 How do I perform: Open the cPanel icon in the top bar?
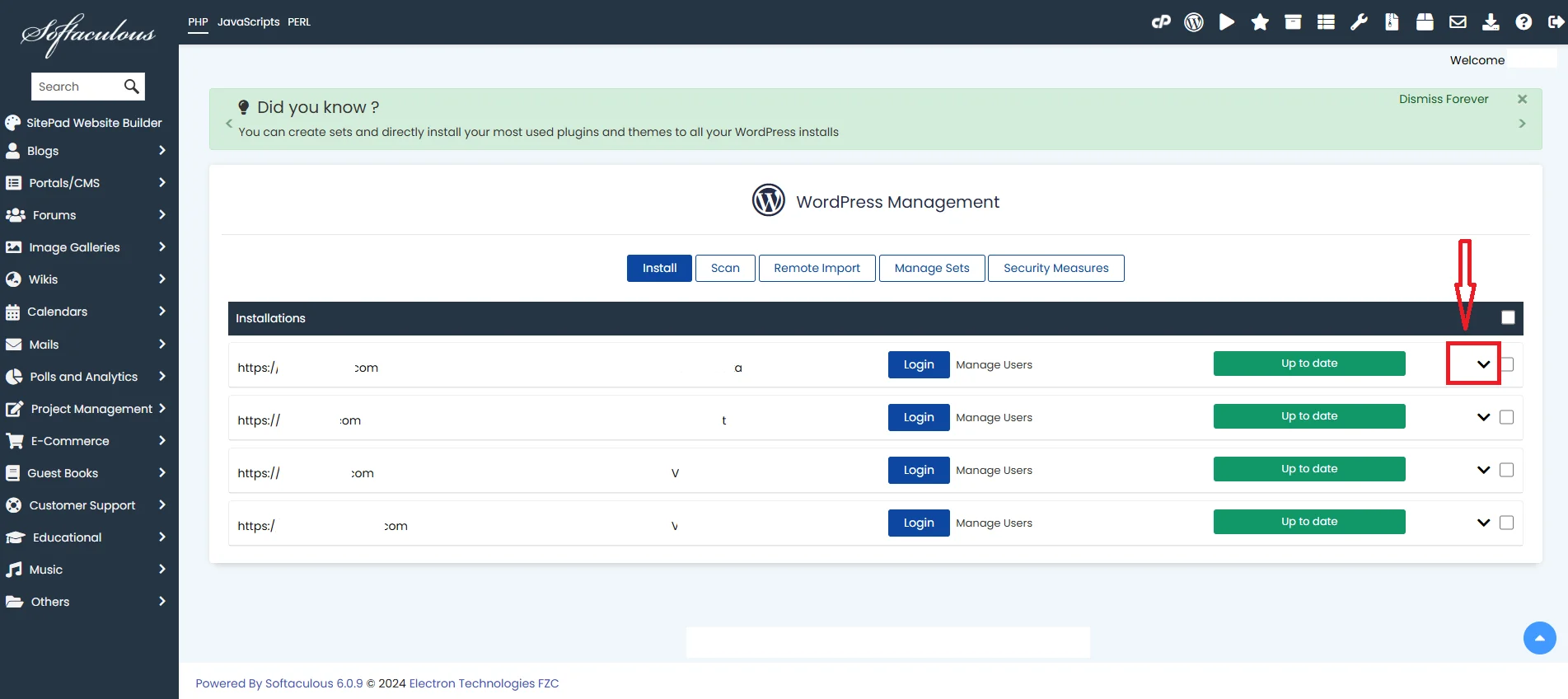click(1161, 22)
